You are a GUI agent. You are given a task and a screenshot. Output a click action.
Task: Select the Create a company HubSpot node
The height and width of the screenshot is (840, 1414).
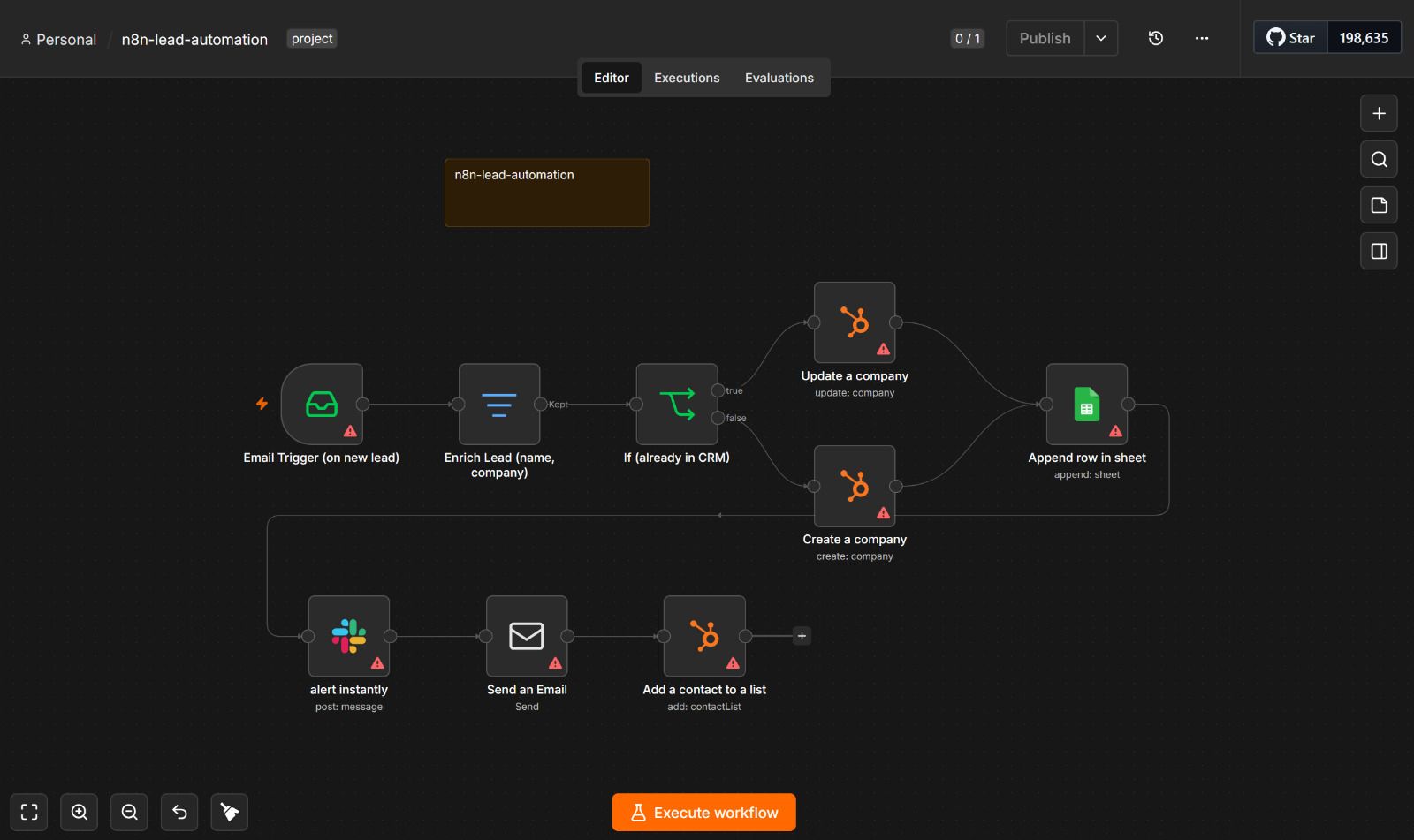(x=855, y=486)
